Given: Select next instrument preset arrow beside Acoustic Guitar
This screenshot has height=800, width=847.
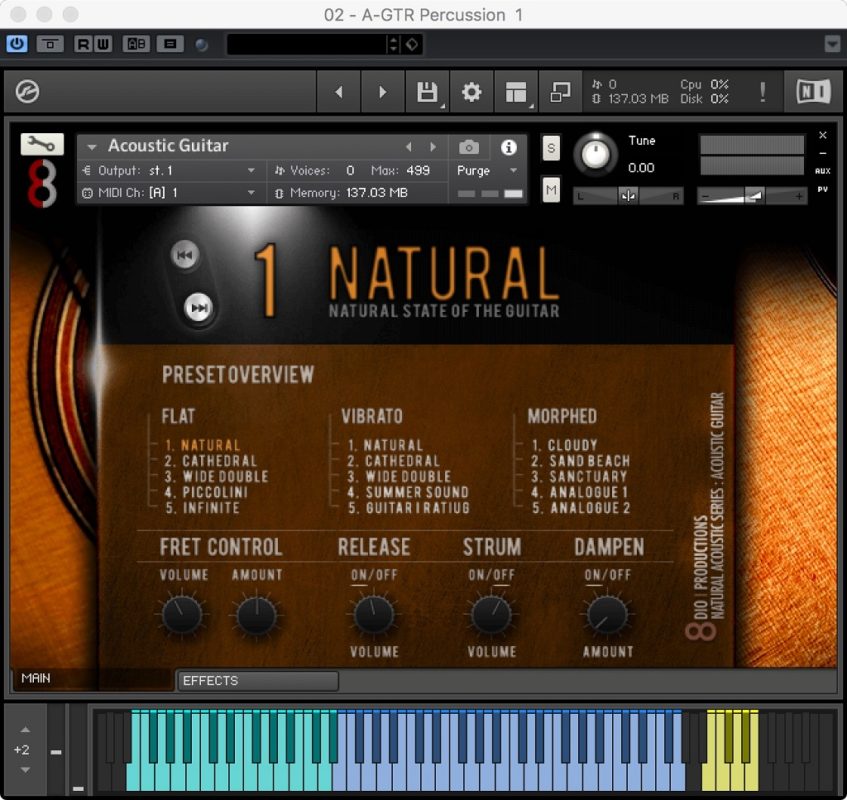Looking at the screenshot, I should point(433,146).
